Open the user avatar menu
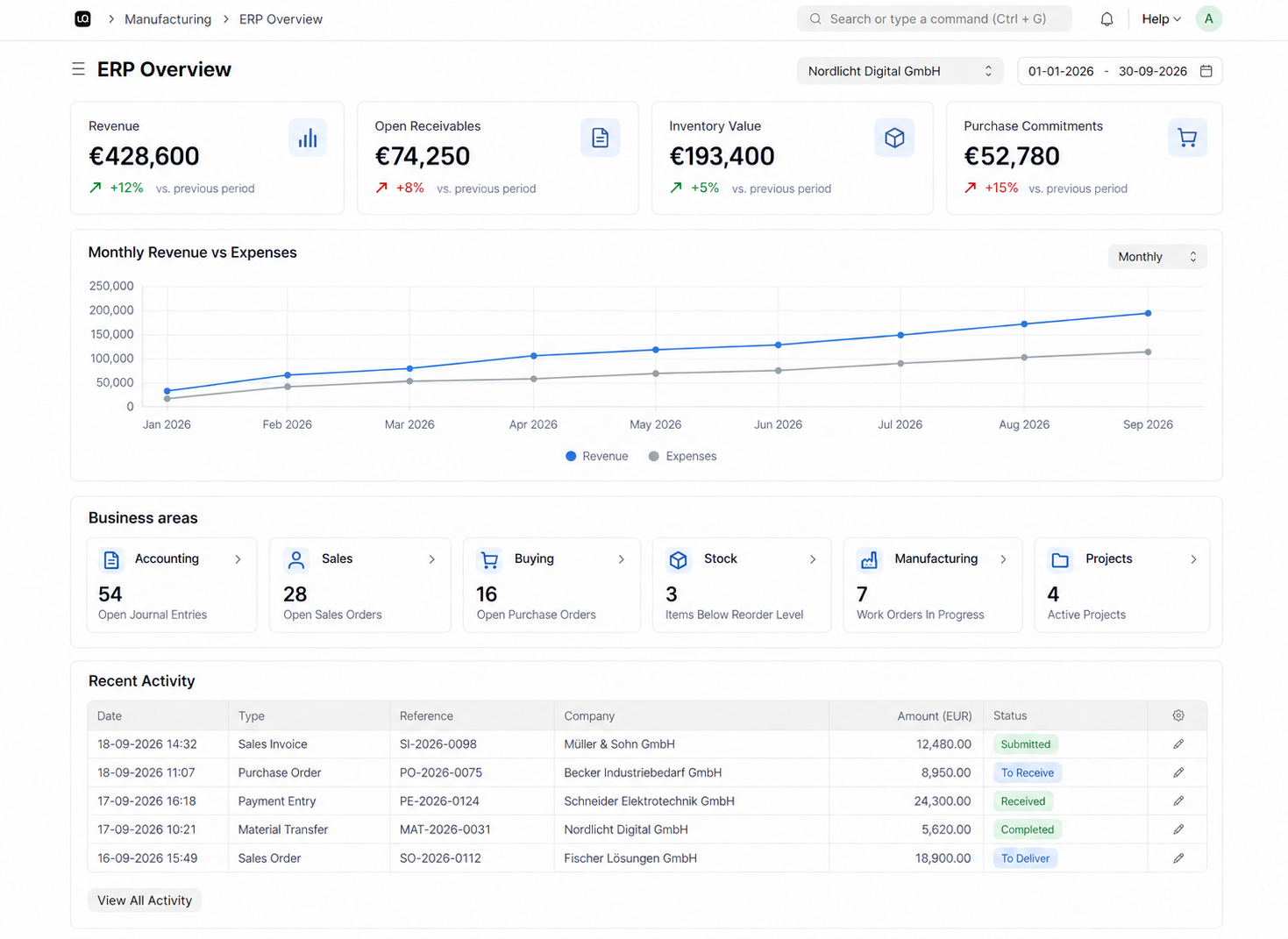 coord(1208,19)
